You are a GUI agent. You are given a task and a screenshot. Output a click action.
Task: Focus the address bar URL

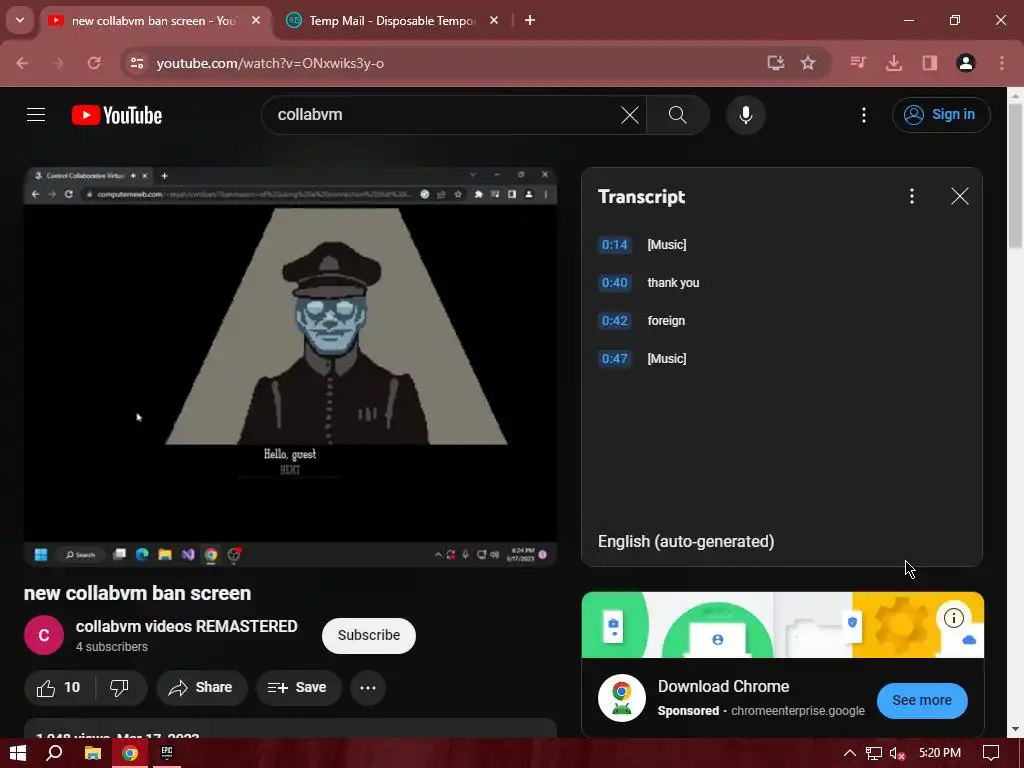click(270, 63)
